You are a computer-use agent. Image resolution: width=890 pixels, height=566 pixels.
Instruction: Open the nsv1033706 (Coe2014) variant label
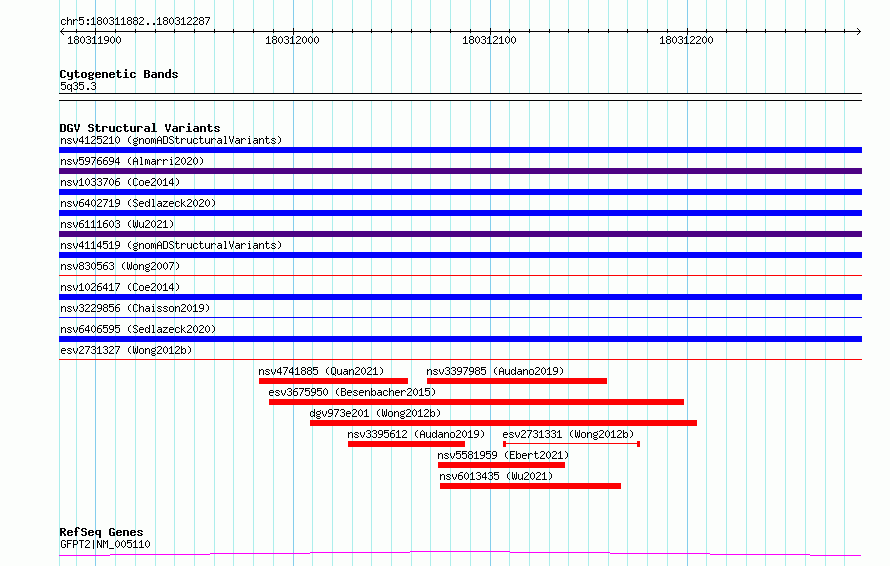[x=120, y=182]
